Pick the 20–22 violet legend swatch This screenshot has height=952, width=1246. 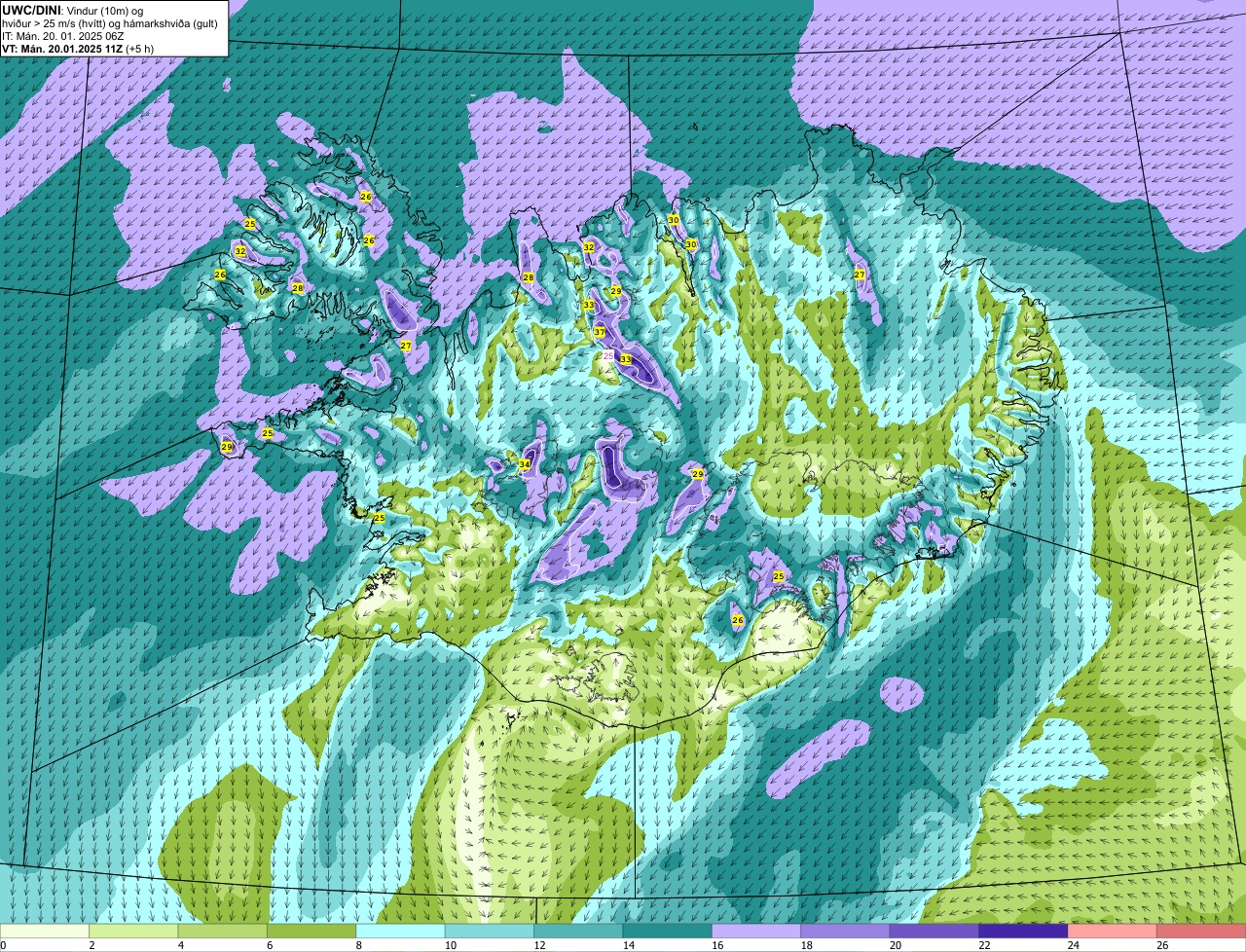point(935,932)
